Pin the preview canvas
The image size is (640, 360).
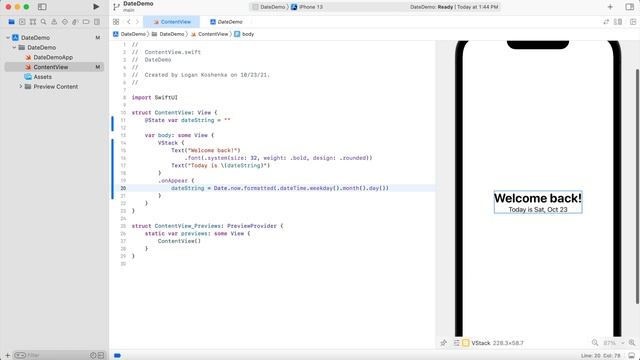(x=444, y=343)
